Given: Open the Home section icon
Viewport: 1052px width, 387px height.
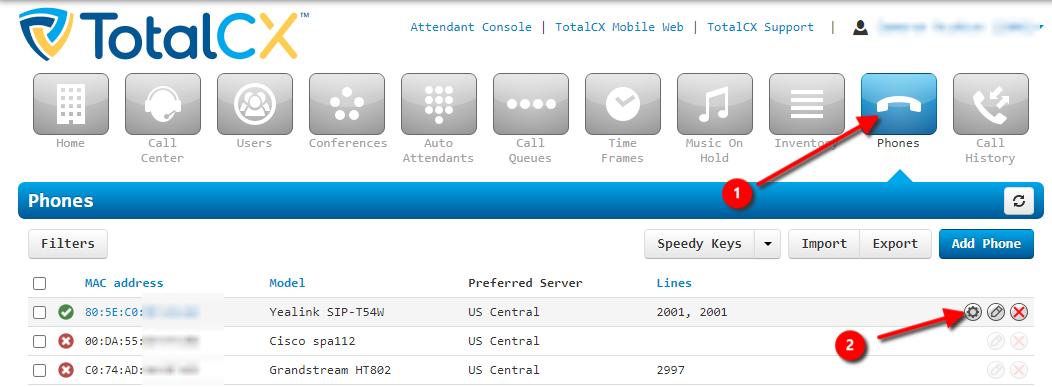Looking at the screenshot, I should tap(70, 105).
